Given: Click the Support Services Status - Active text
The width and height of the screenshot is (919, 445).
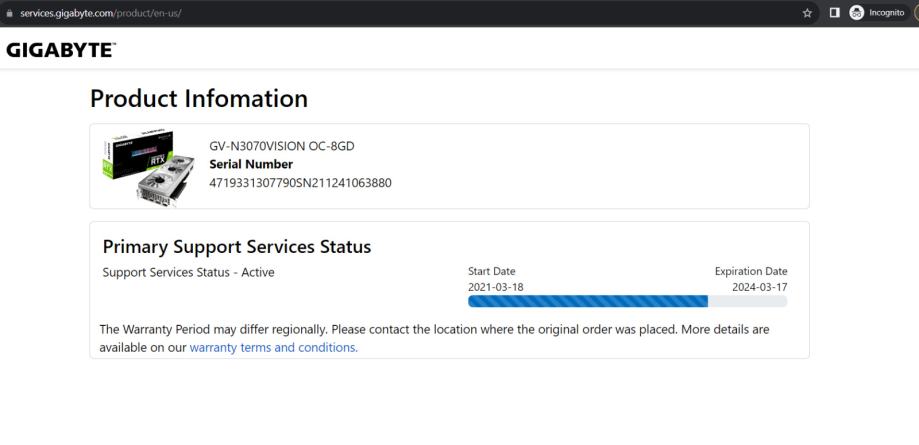Looking at the screenshot, I should tap(188, 272).
